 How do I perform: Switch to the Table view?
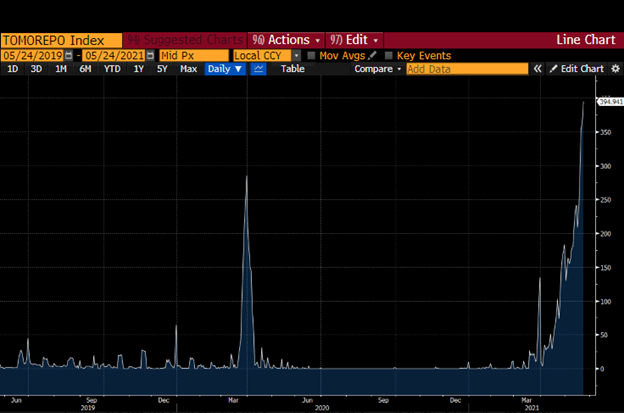coord(292,69)
